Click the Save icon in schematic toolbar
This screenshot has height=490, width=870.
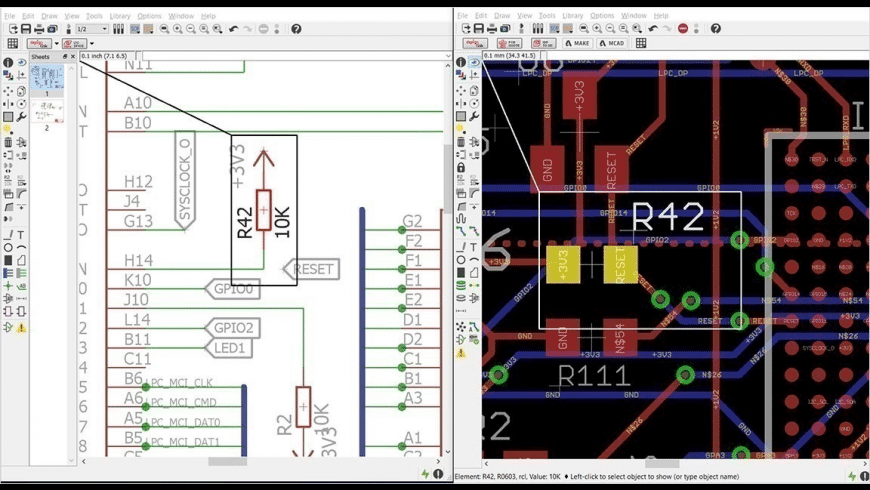point(27,29)
